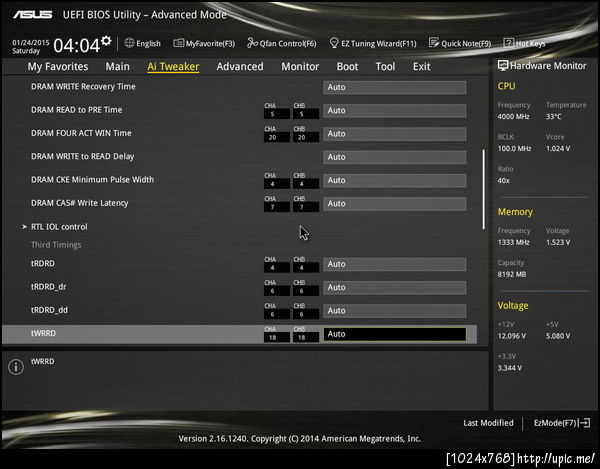
Task: Start EZ Tuning Wizard(F11)
Action: (x=379, y=44)
